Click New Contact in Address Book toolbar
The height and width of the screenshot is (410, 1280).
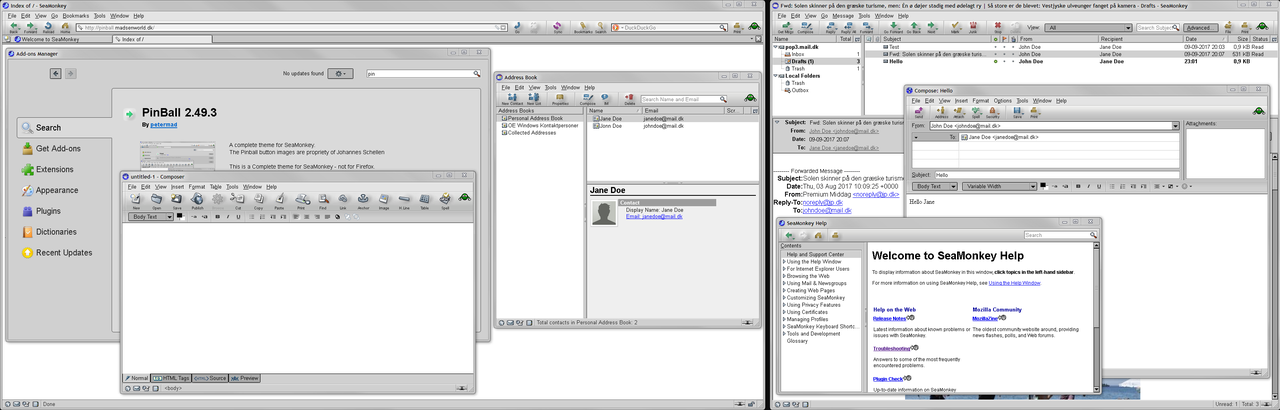click(x=512, y=99)
